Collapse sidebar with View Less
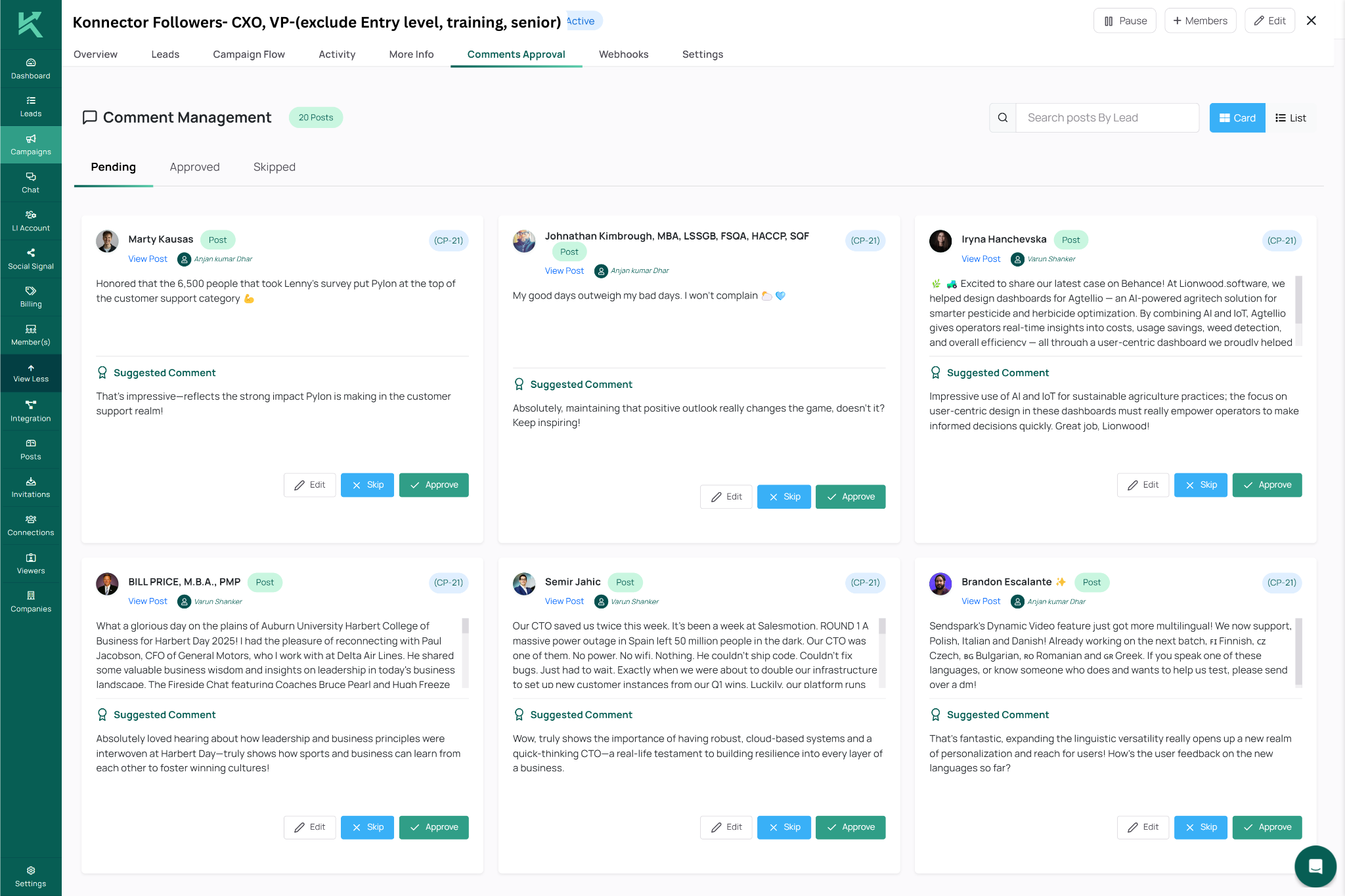Screen dimensions: 1345x896 31,373
